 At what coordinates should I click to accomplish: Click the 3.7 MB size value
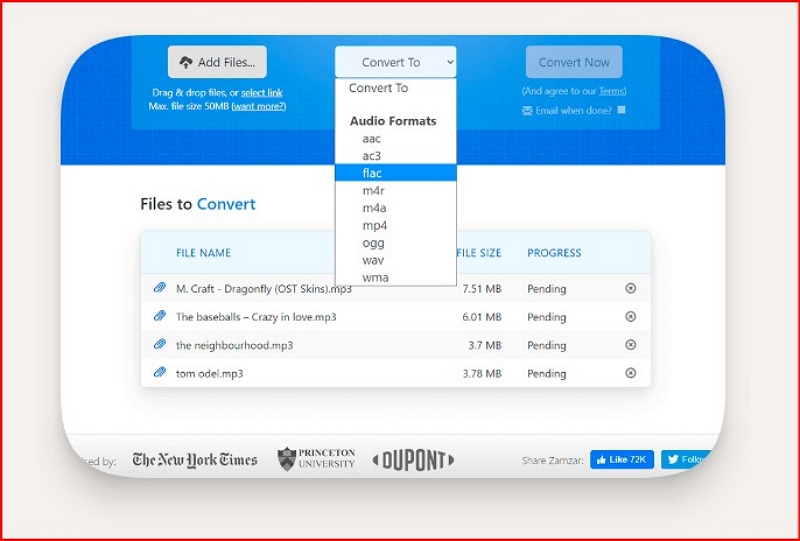click(x=485, y=346)
